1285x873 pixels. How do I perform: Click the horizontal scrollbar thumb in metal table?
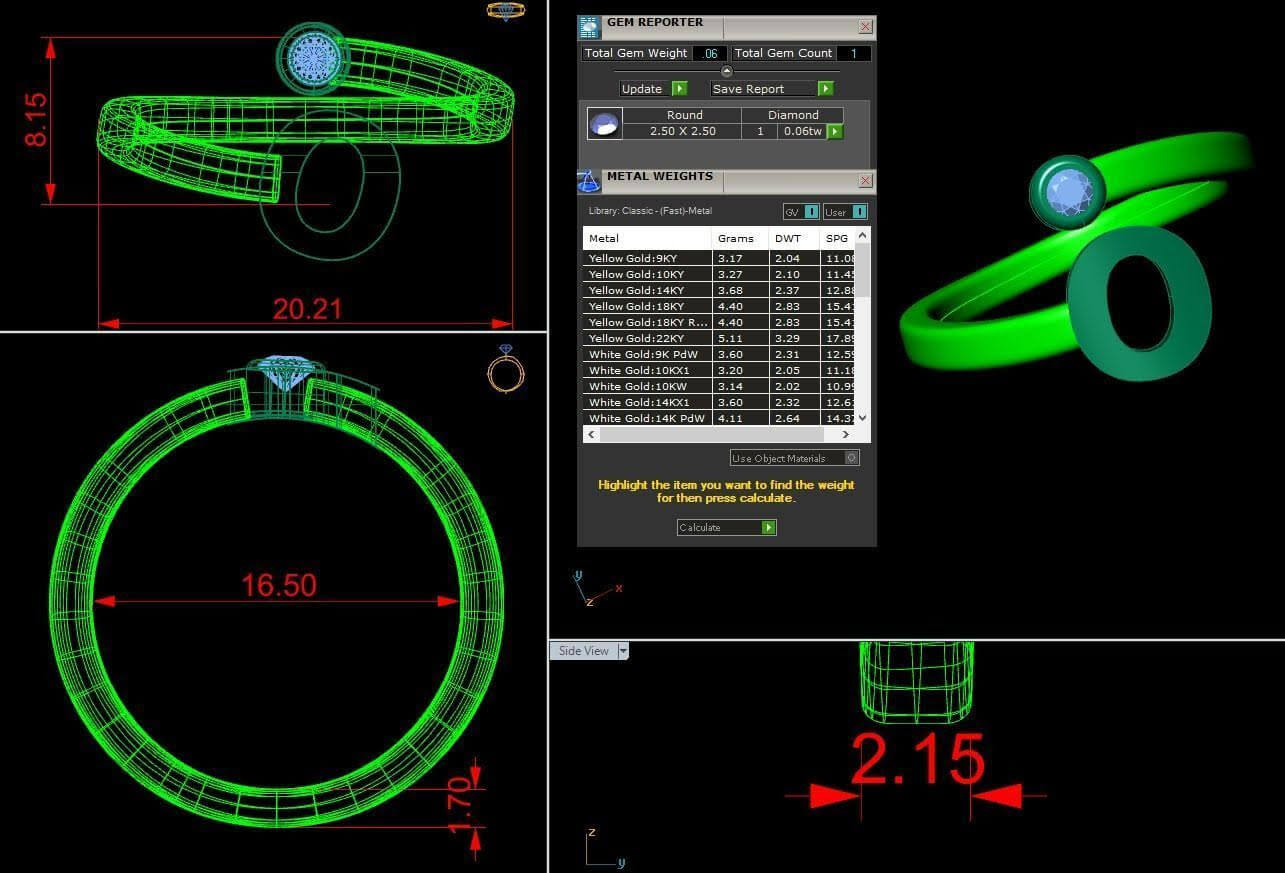coord(711,435)
